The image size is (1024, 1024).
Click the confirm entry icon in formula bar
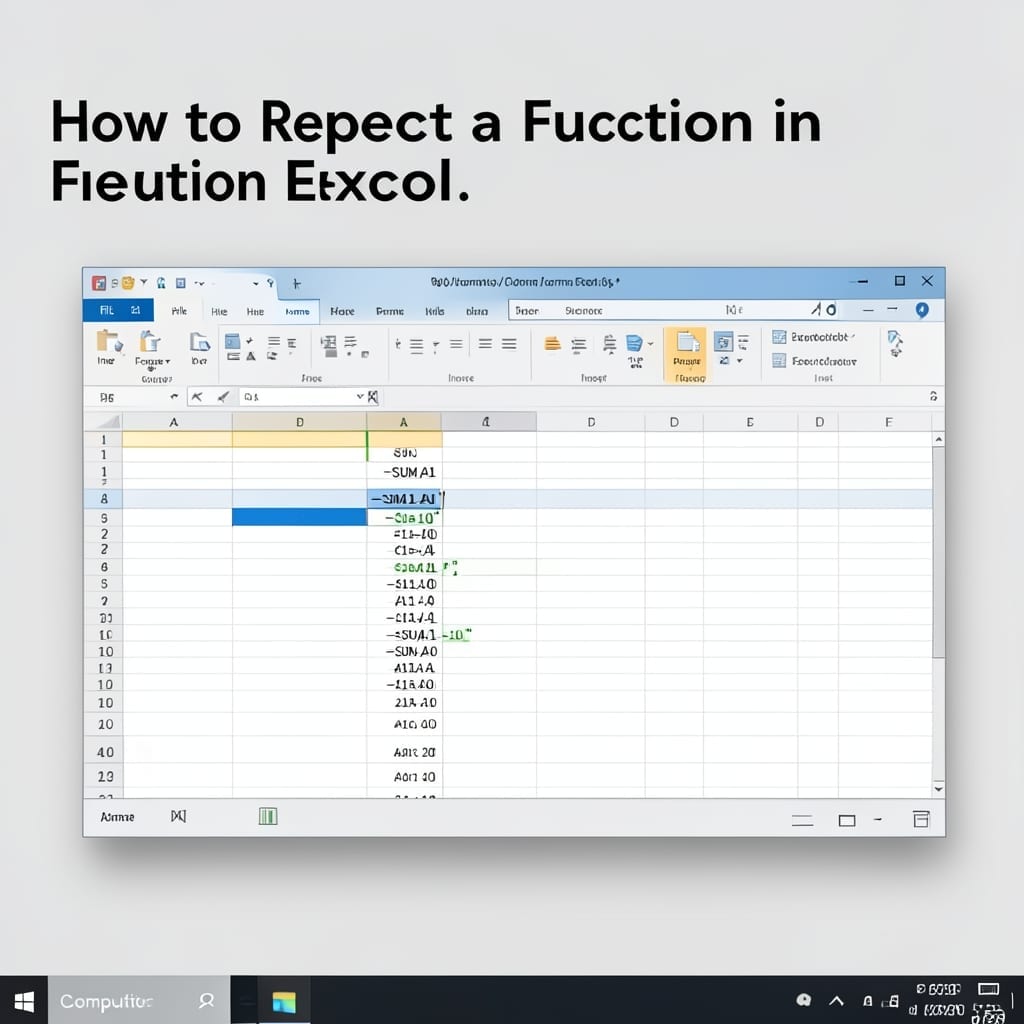point(223,396)
